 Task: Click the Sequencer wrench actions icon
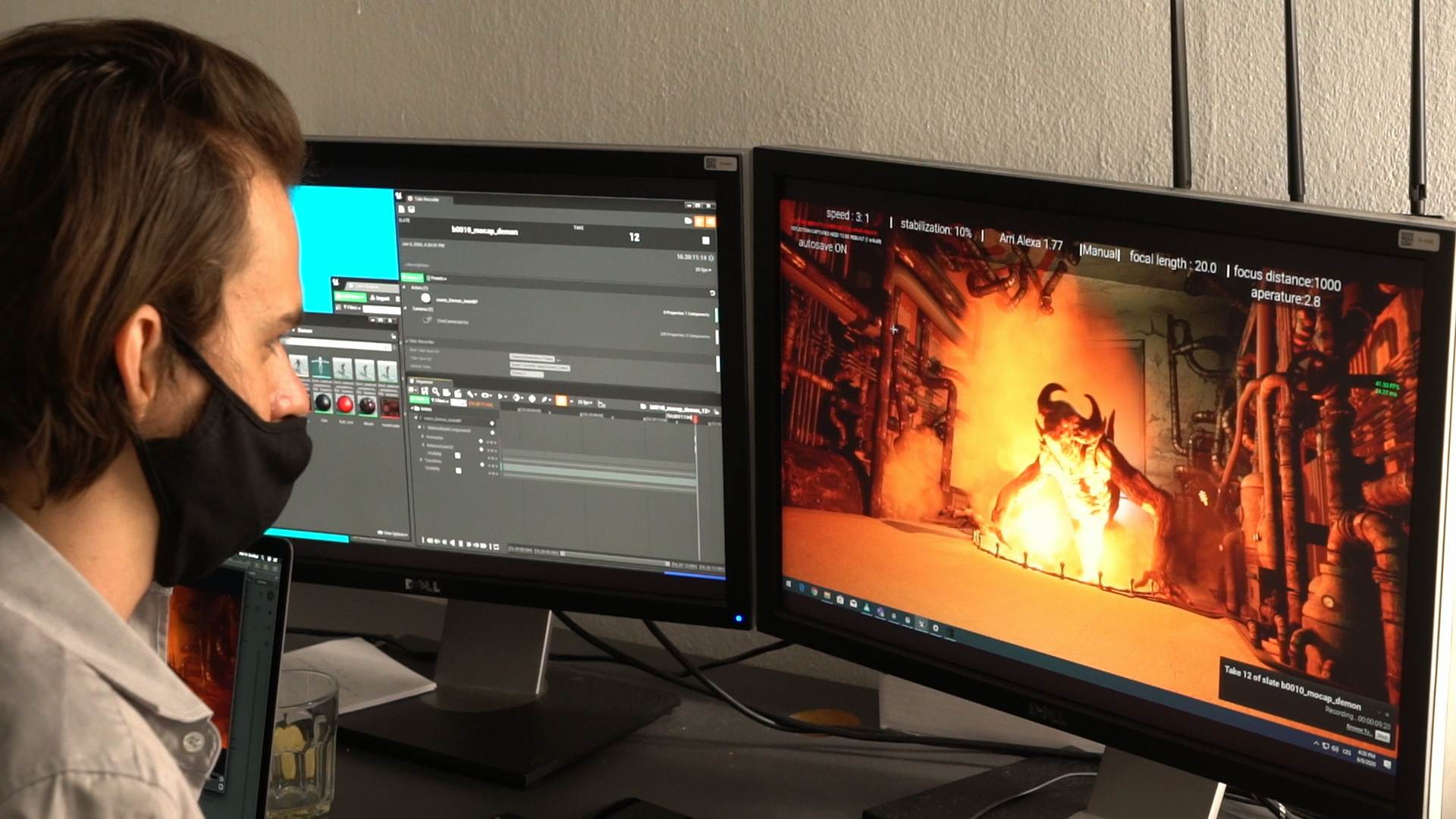point(471,394)
